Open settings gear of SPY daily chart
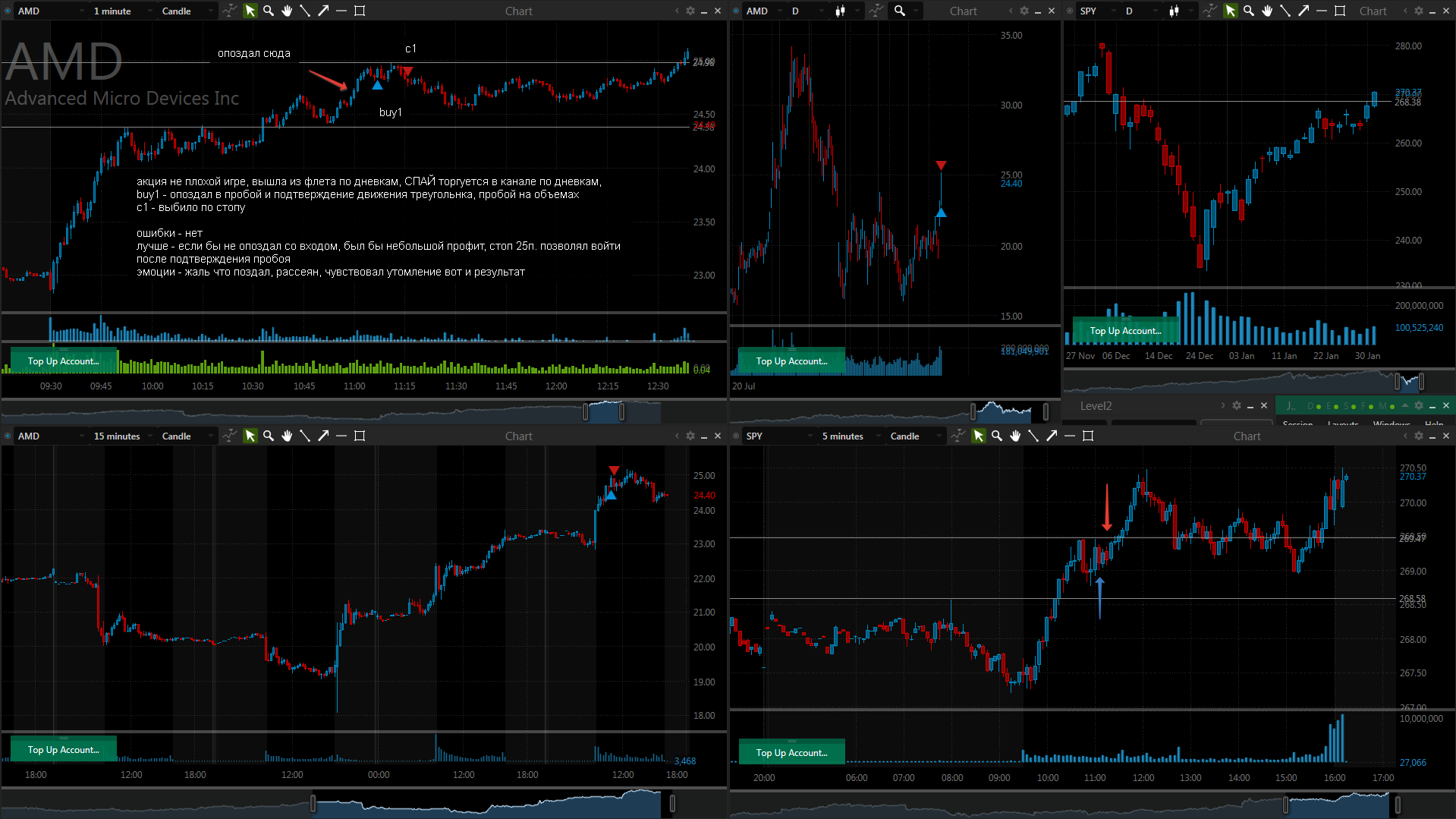 click(1419, 11)
